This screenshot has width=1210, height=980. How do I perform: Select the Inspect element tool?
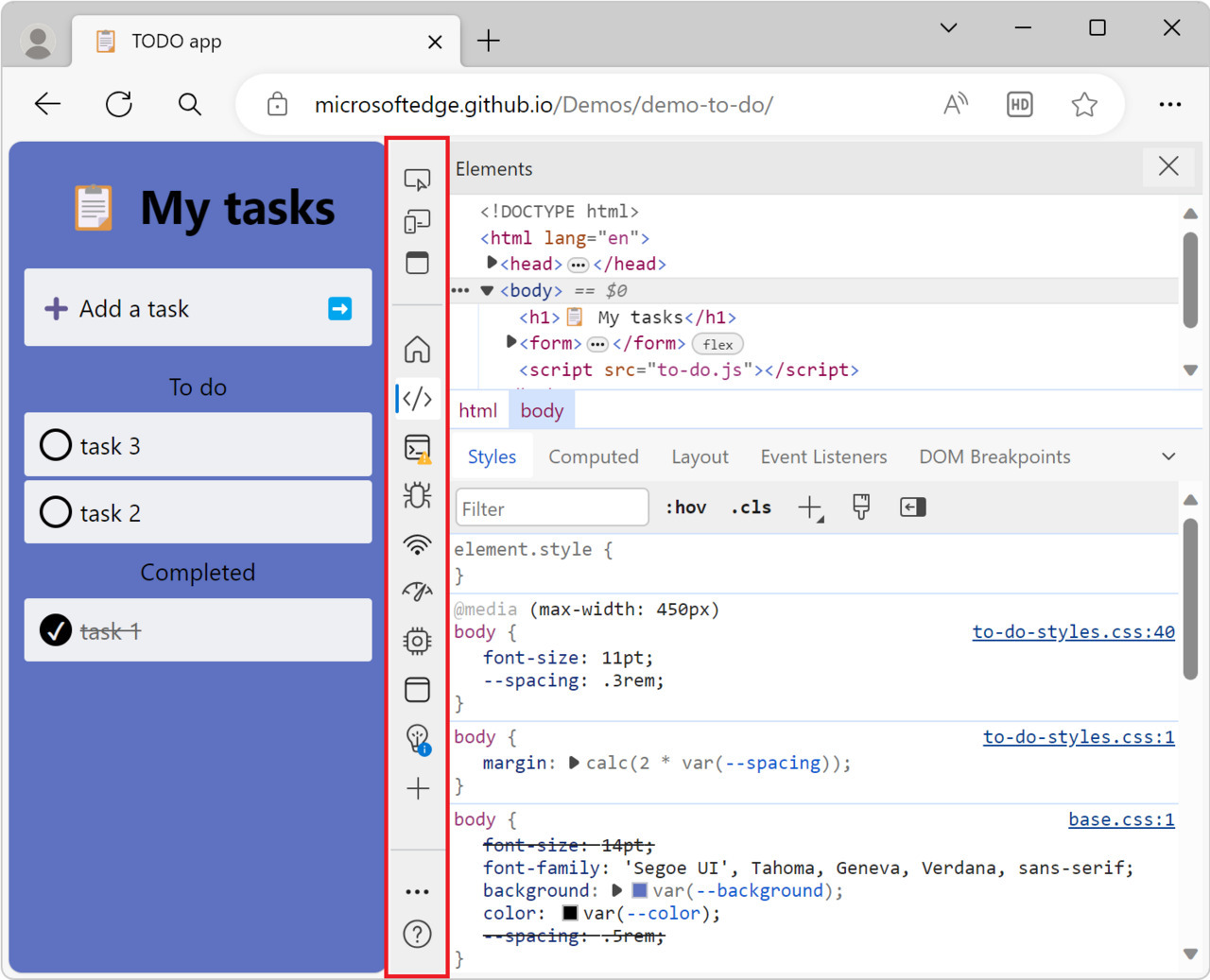417,179
